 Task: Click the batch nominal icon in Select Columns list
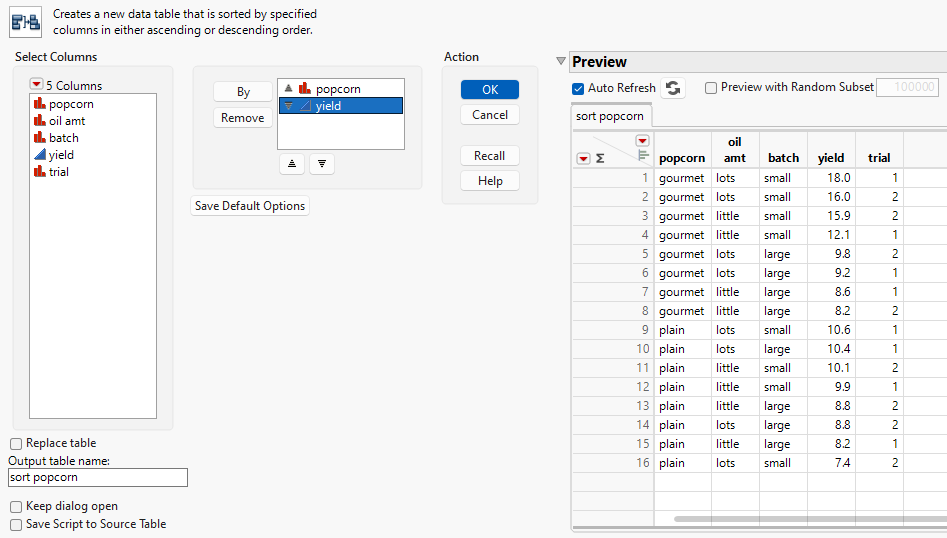(40, 138)
